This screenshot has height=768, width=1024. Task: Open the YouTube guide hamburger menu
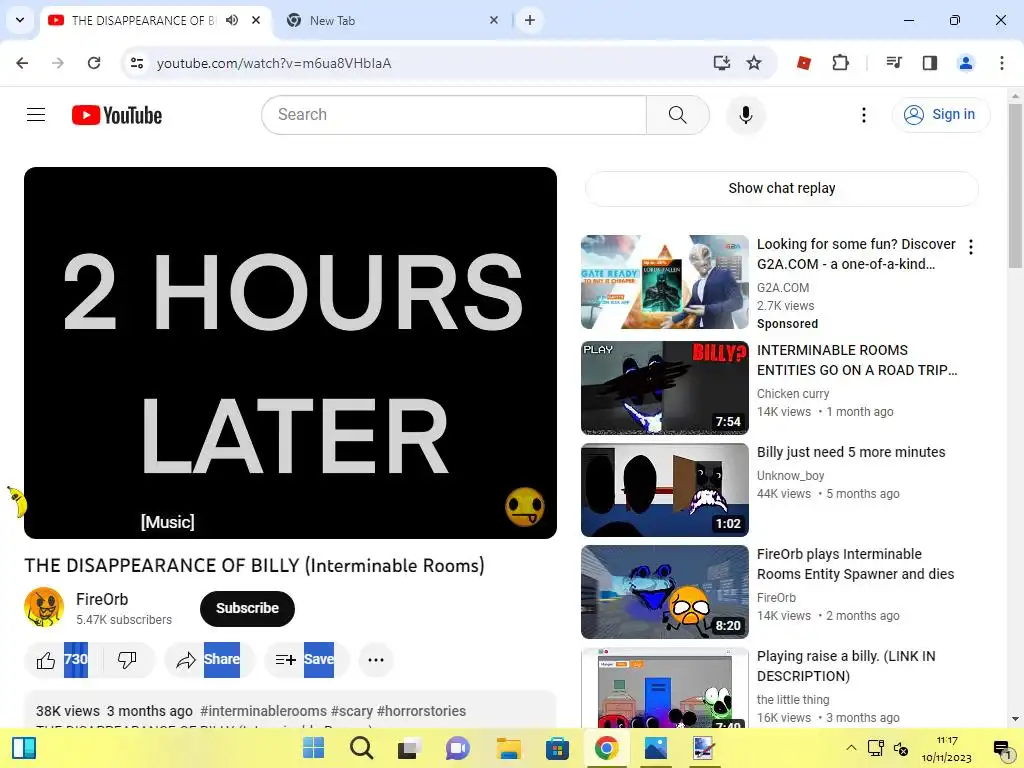click(x=36, y=115)
